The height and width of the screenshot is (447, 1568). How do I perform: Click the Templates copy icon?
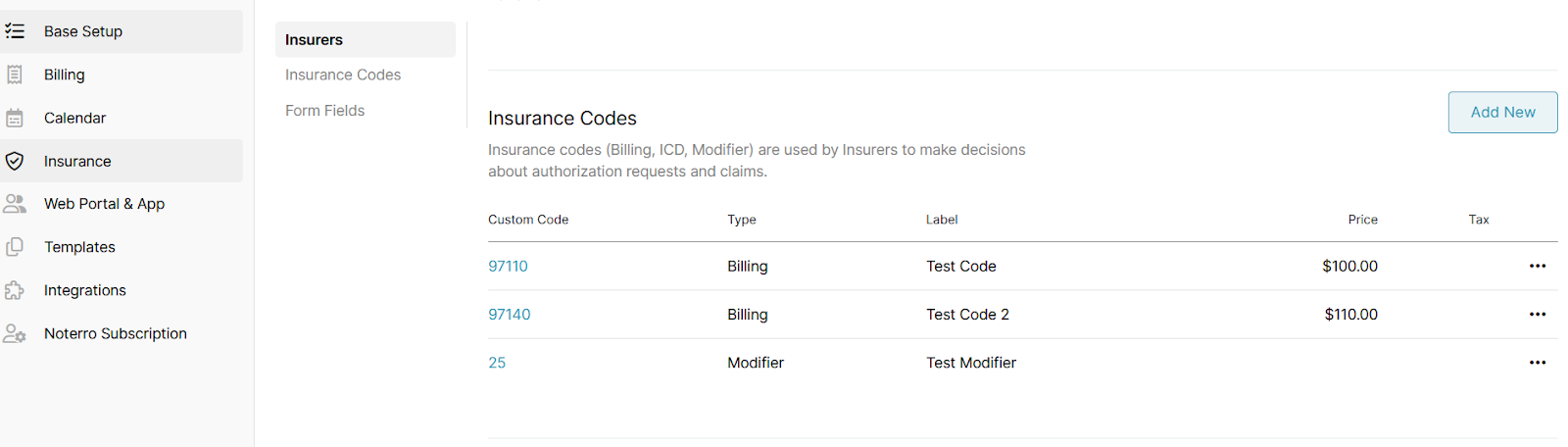15,247
